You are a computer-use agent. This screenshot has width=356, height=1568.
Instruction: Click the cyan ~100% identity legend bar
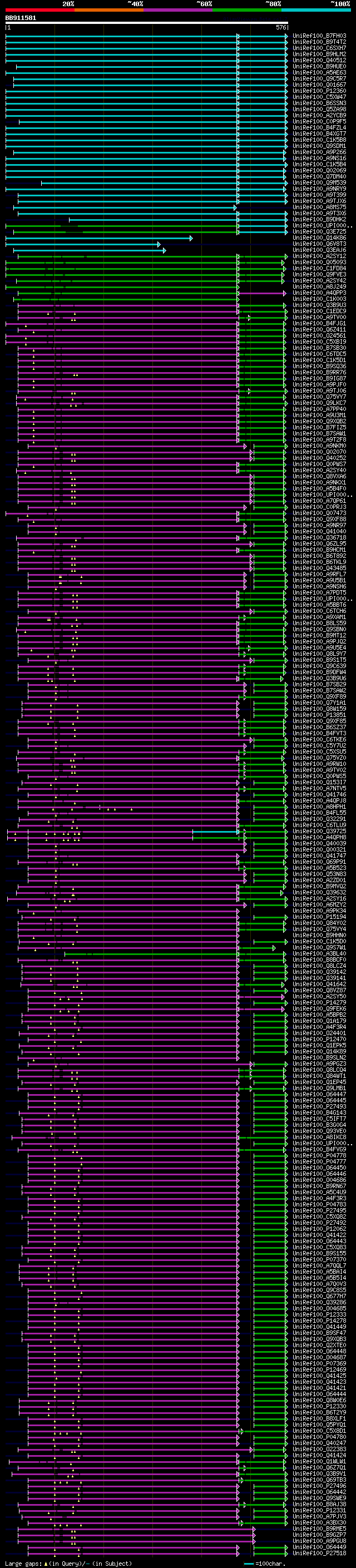(316, 10)
